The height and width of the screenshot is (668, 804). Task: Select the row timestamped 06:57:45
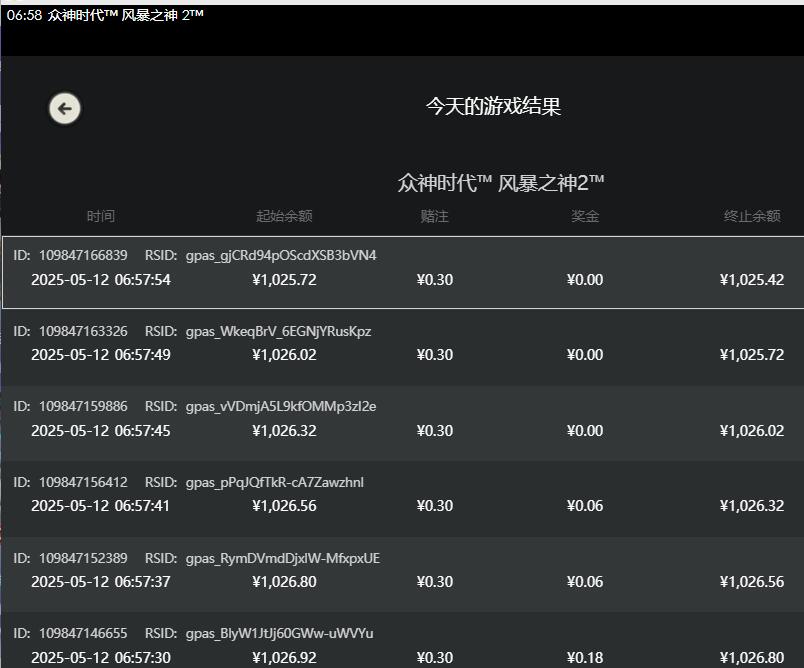[100, 431]
